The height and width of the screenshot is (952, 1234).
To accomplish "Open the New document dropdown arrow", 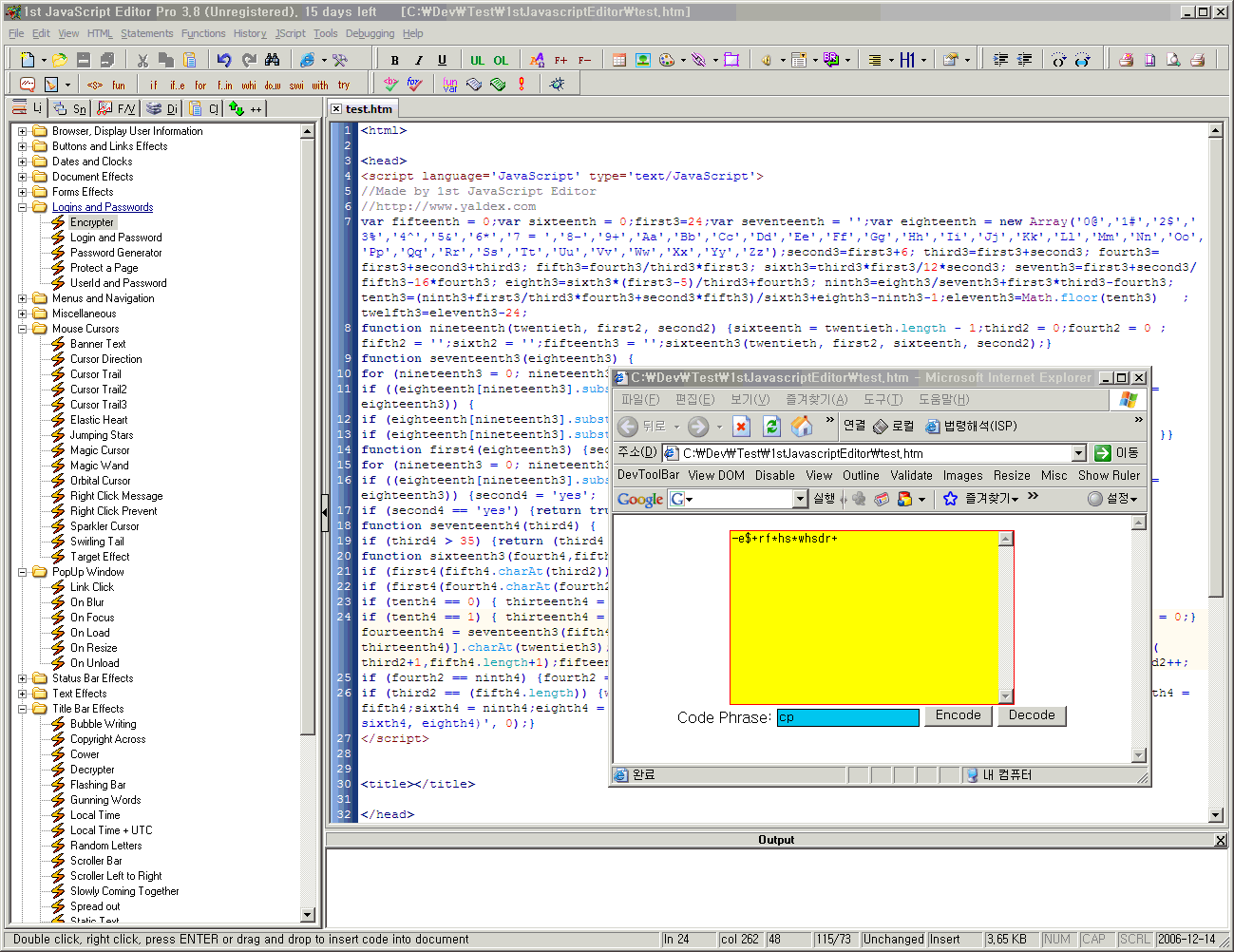I will point(44,60).
